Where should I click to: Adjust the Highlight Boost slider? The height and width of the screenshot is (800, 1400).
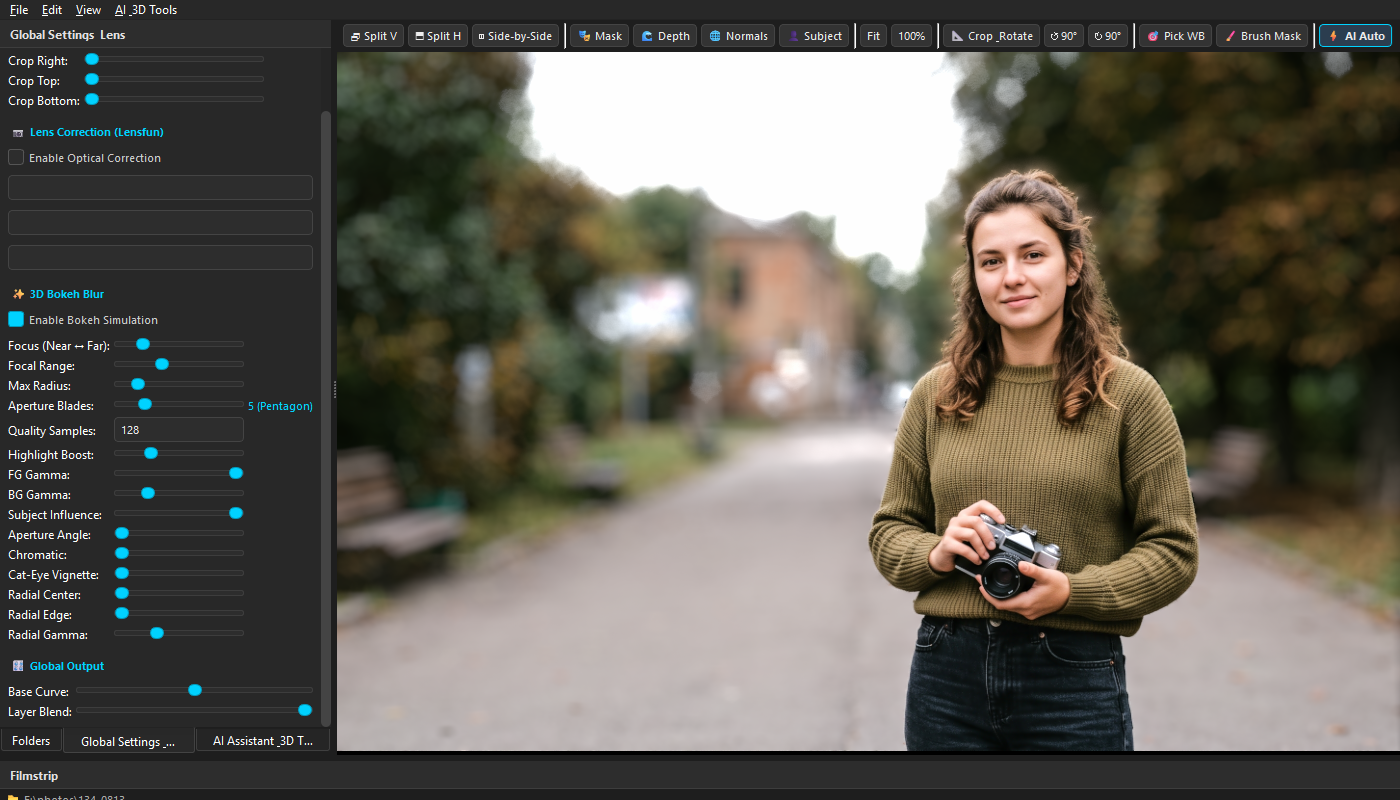179,453
